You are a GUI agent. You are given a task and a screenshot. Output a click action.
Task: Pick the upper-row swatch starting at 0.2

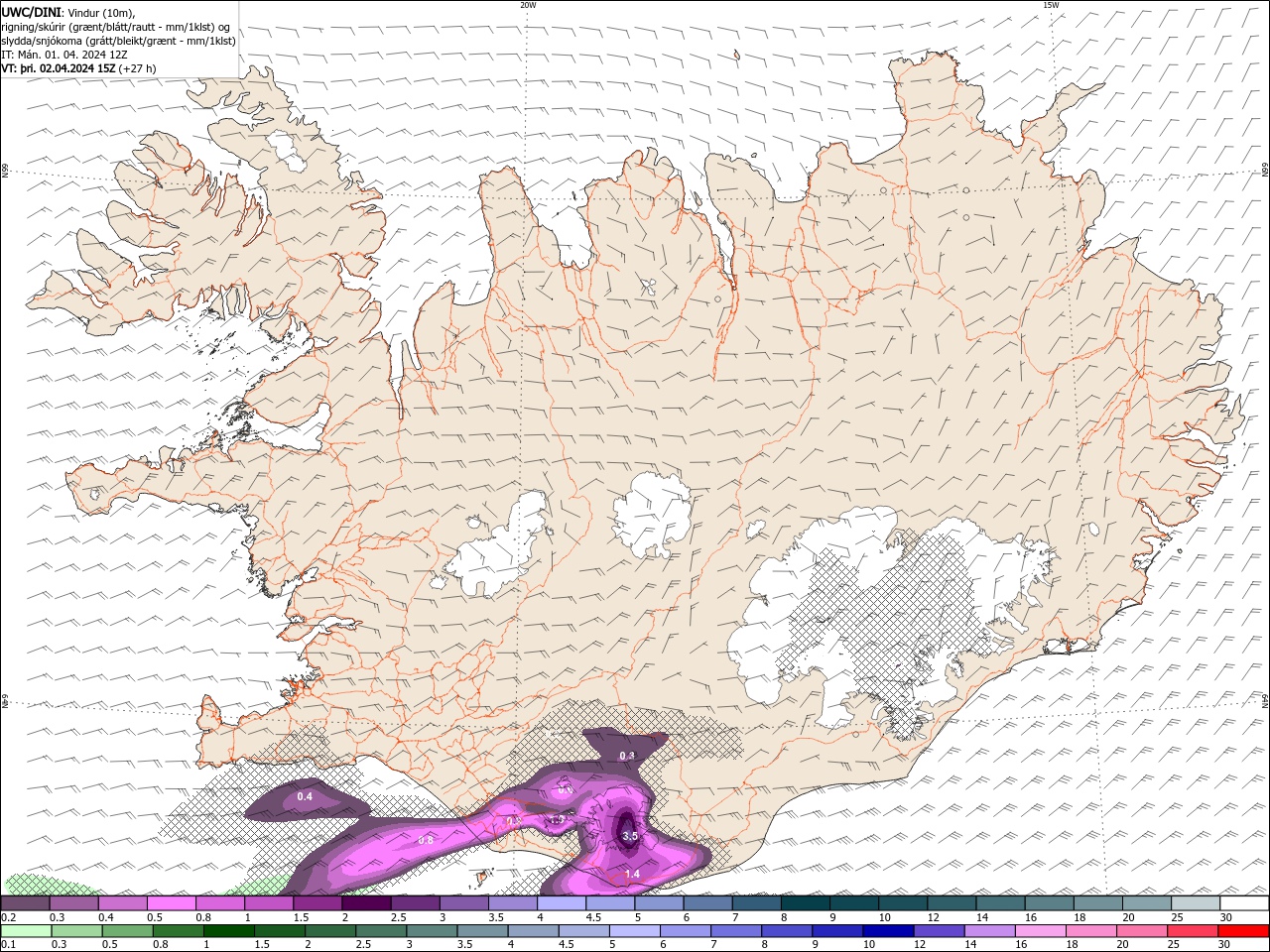point(25,903)
